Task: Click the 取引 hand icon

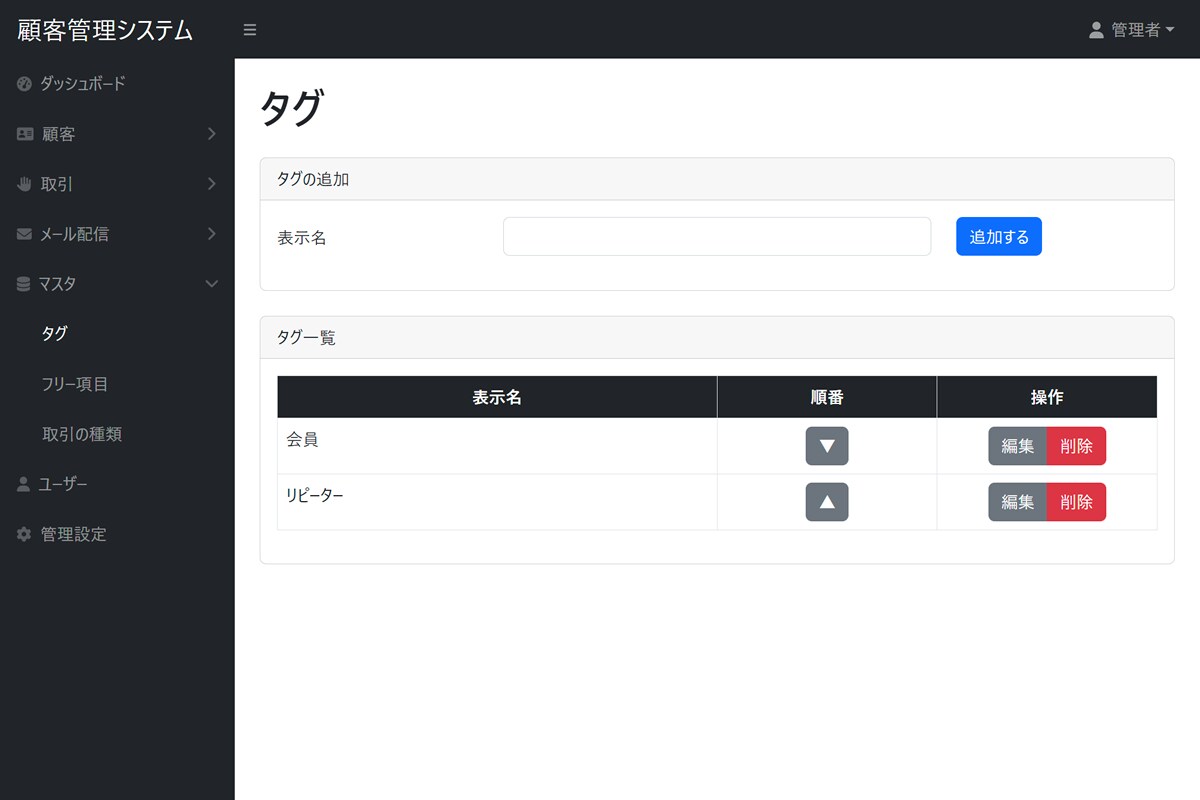Action: (x=25, y=184)
